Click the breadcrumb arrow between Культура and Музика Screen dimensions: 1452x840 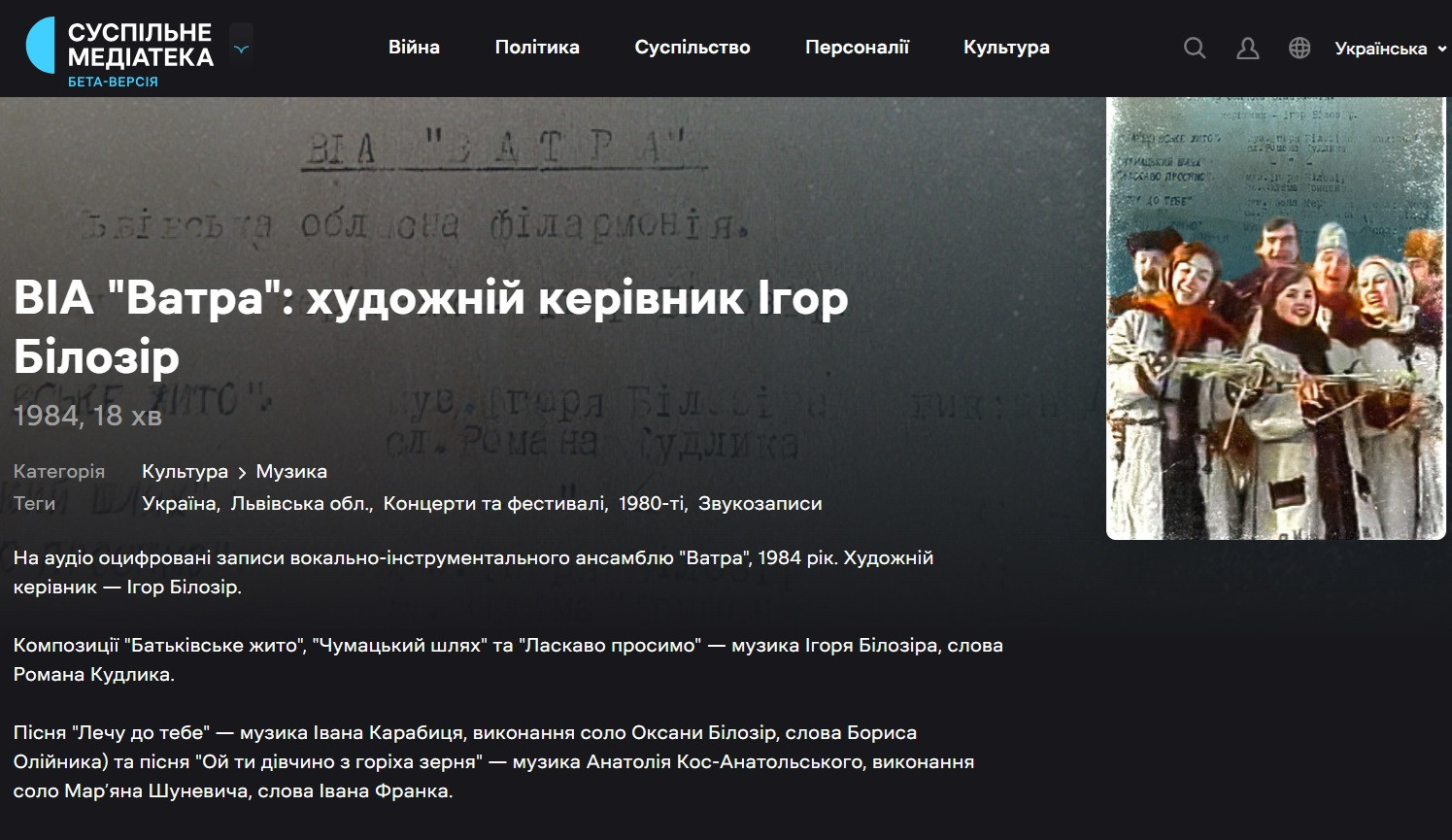click(x=242, y=473)
